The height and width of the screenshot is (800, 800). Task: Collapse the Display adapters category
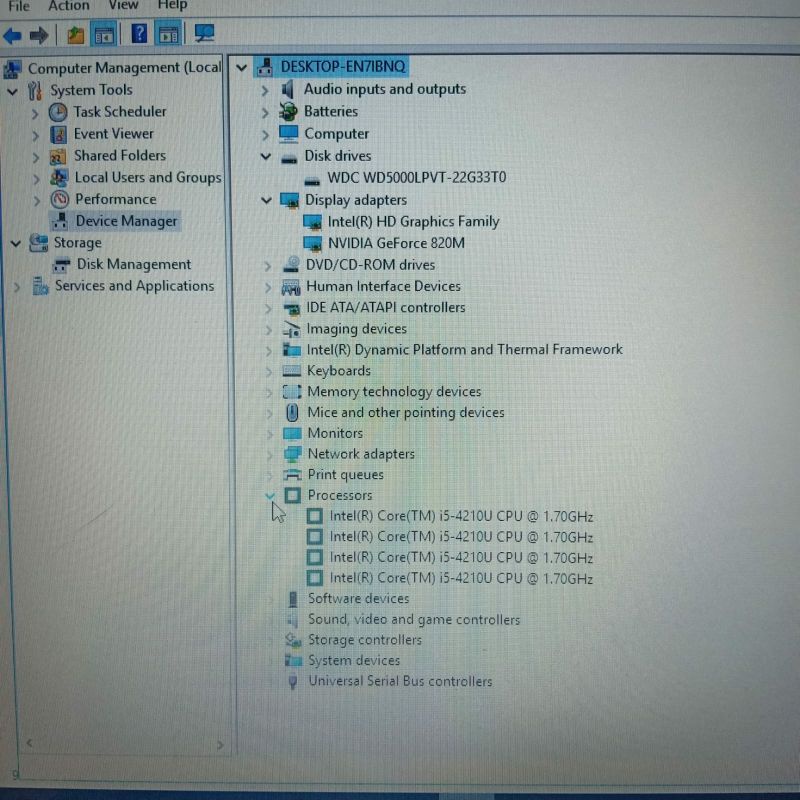point(266,200)
